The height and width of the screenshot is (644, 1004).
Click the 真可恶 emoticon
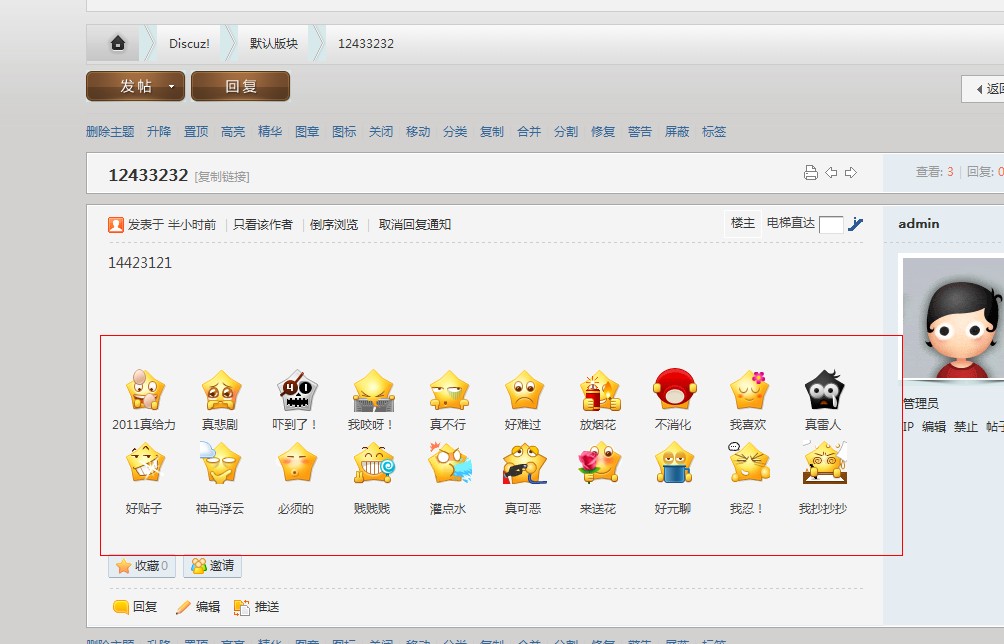coord(524,463)
